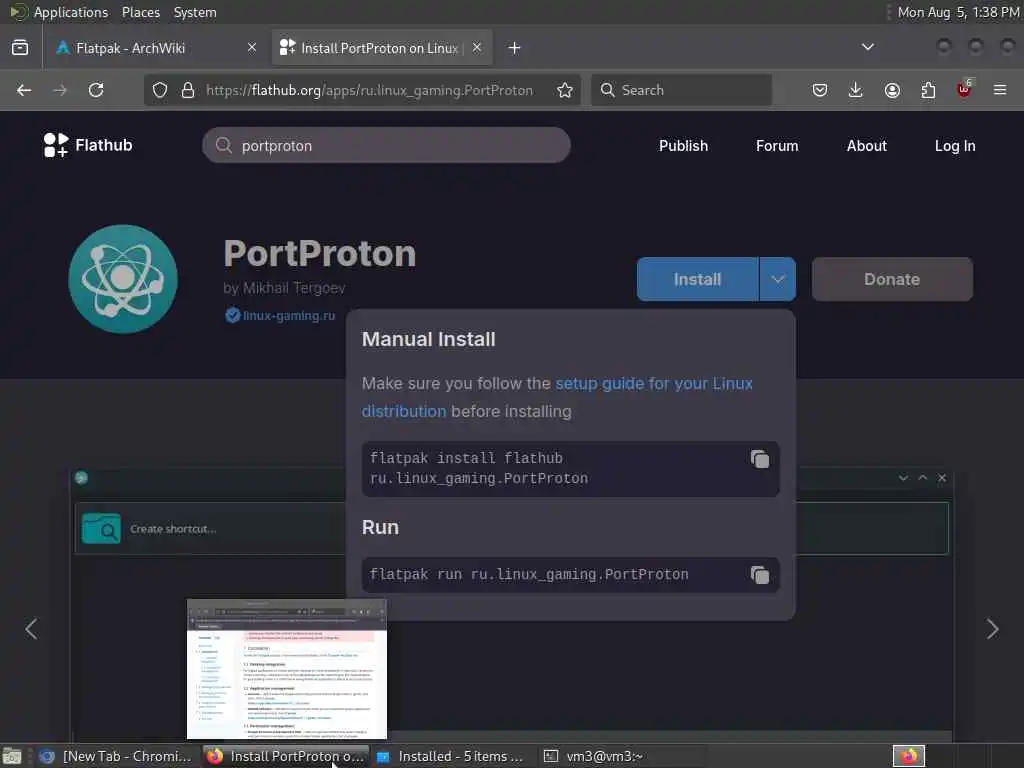
Task: Click the Run heading in popup
Action: (x=380, y=527)
